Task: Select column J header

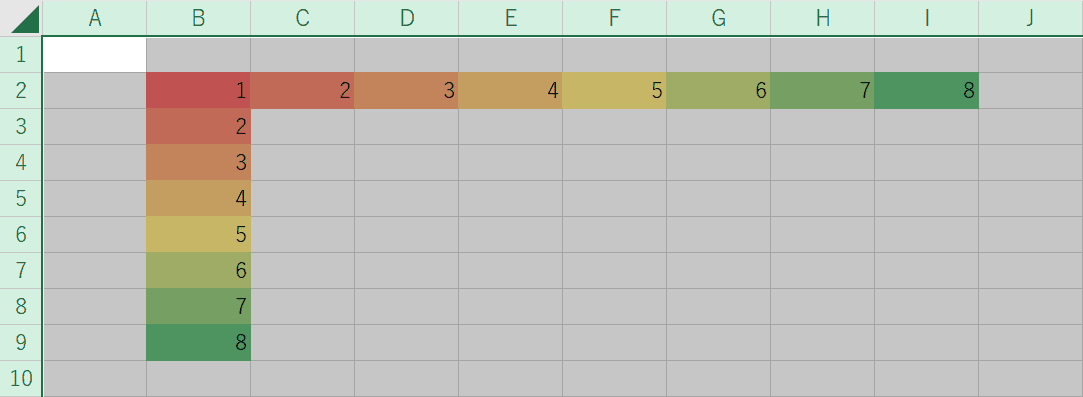Action: pos(1031,18)
